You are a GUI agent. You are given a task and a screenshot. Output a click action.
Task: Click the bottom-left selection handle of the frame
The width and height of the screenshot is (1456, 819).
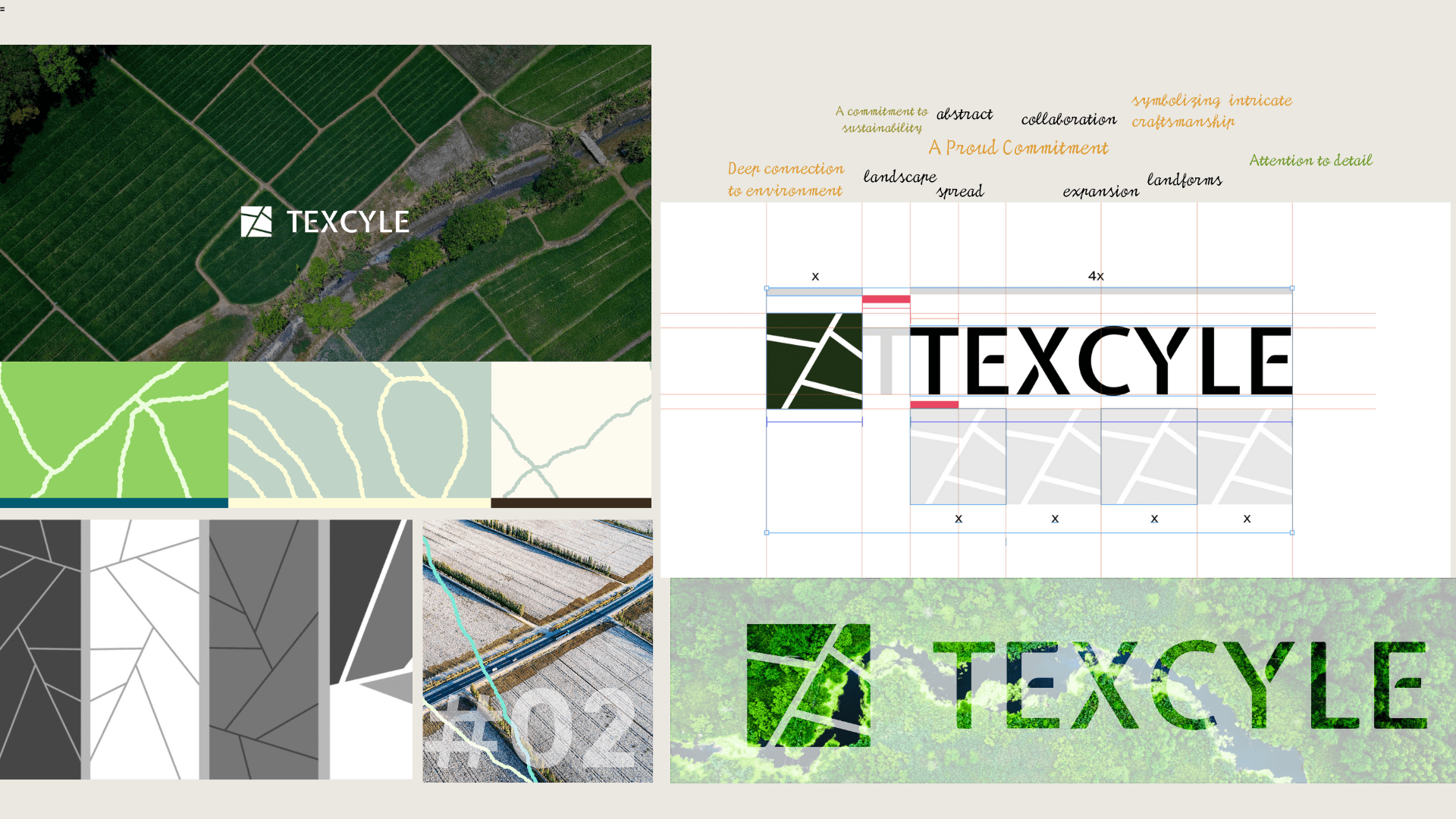click(x=767, y=533)
